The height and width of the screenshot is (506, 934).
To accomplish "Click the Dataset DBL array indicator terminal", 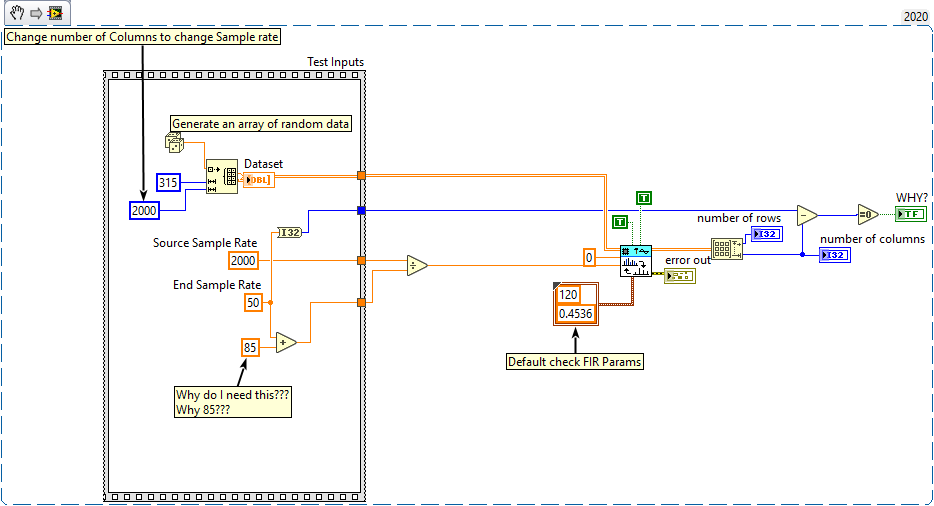I will tap(258, 180).
